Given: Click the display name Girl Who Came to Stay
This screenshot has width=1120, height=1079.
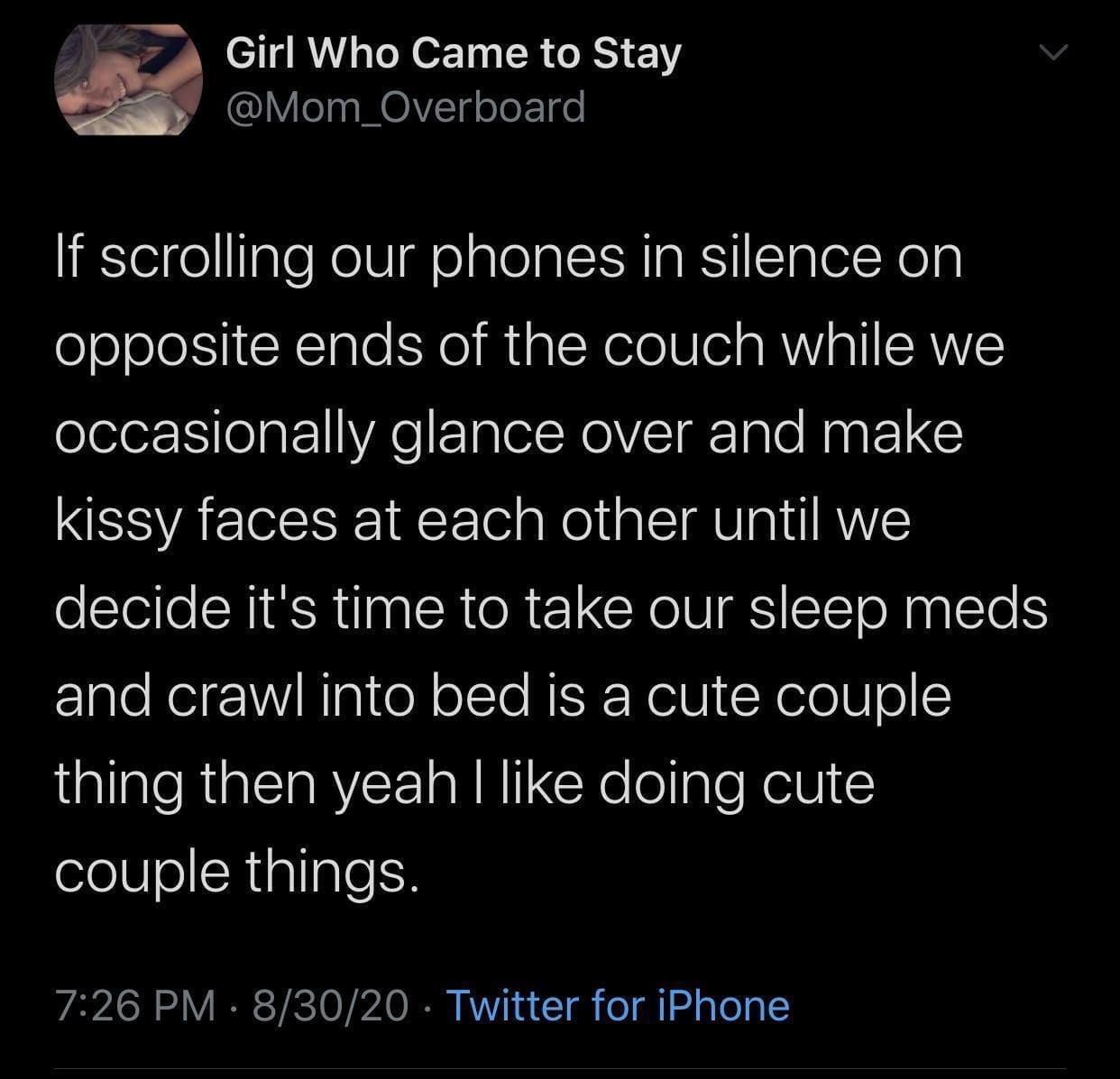Looking at the screenshot, I should (454, 53).
